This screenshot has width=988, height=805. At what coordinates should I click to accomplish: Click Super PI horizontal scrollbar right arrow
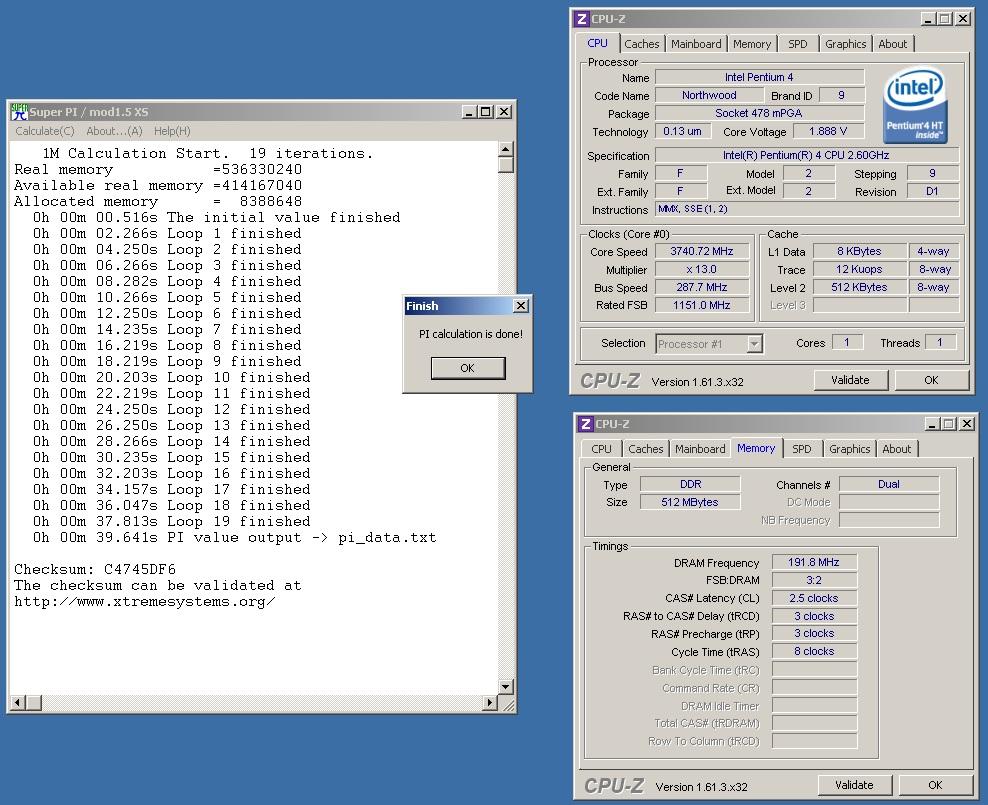click(490, 702)
